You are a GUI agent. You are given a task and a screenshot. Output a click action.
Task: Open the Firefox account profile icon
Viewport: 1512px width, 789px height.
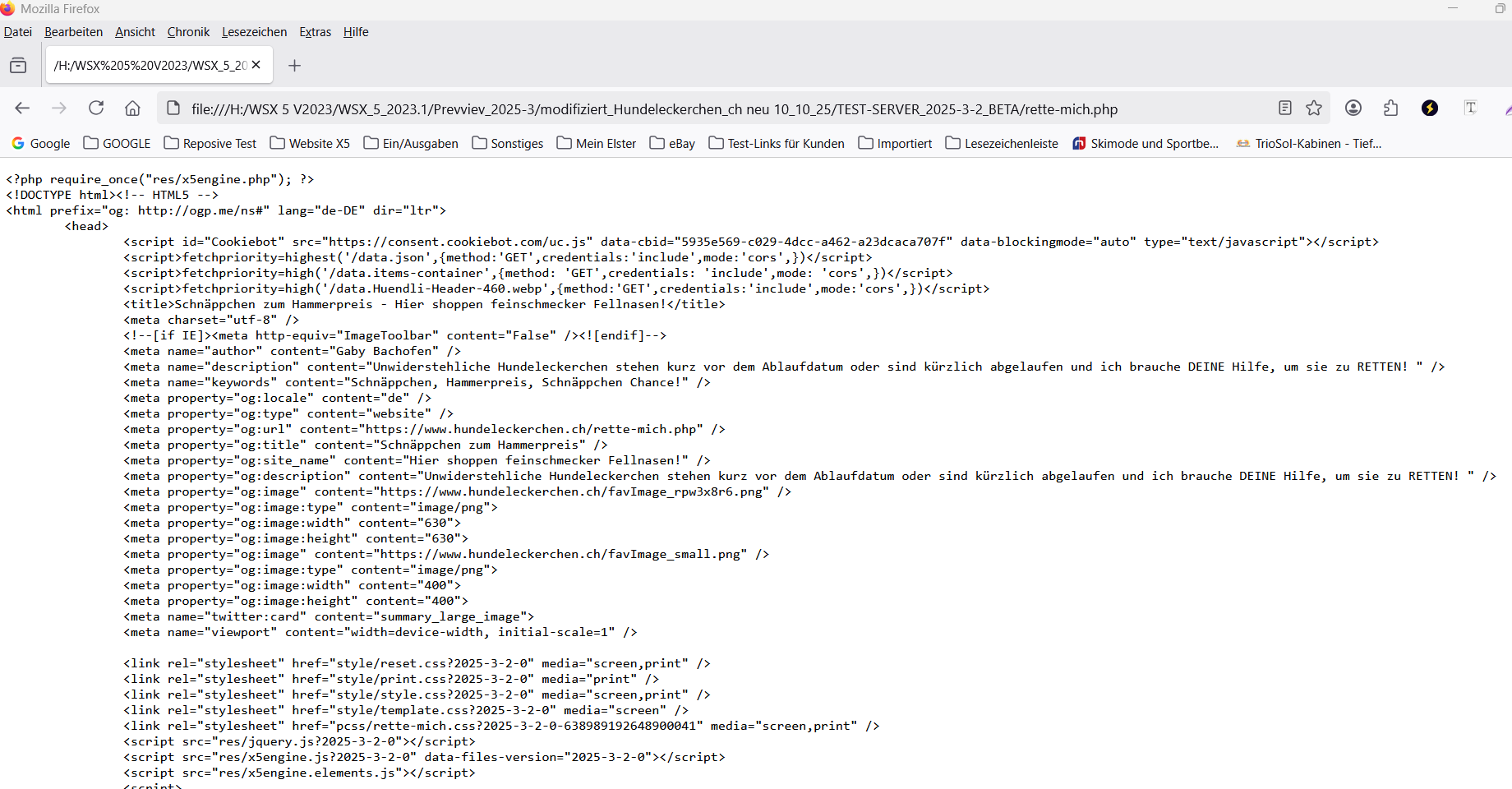pos(1353,108)
